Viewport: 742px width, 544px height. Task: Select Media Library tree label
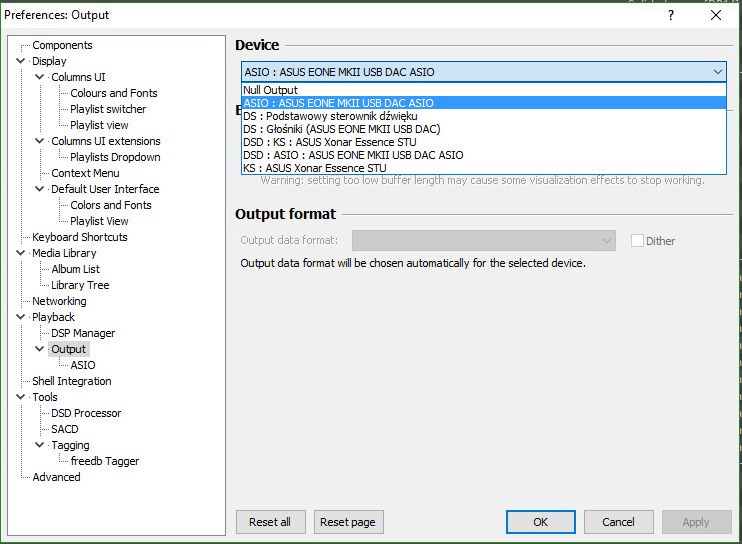pos(64,253)
